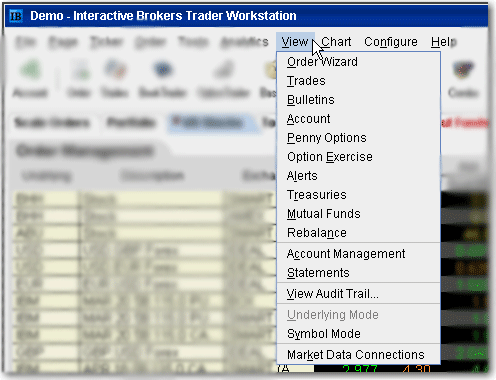Select View Audit Trail...
This screenshot has width=496, height=380.
point(359,294)
